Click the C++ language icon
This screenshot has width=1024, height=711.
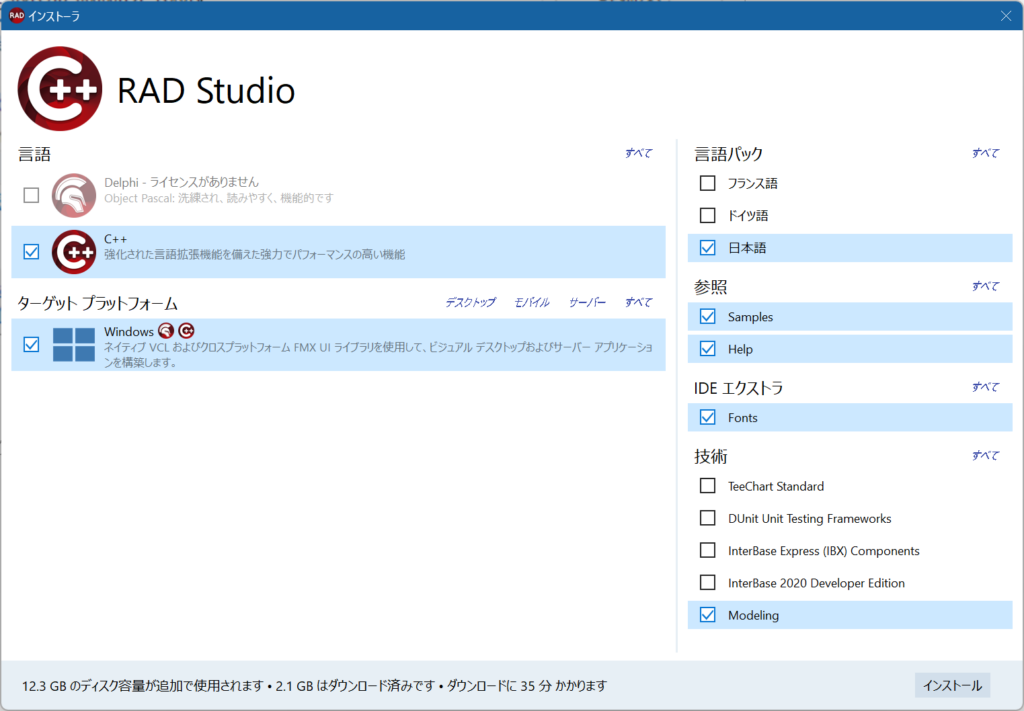click(73, 252)
